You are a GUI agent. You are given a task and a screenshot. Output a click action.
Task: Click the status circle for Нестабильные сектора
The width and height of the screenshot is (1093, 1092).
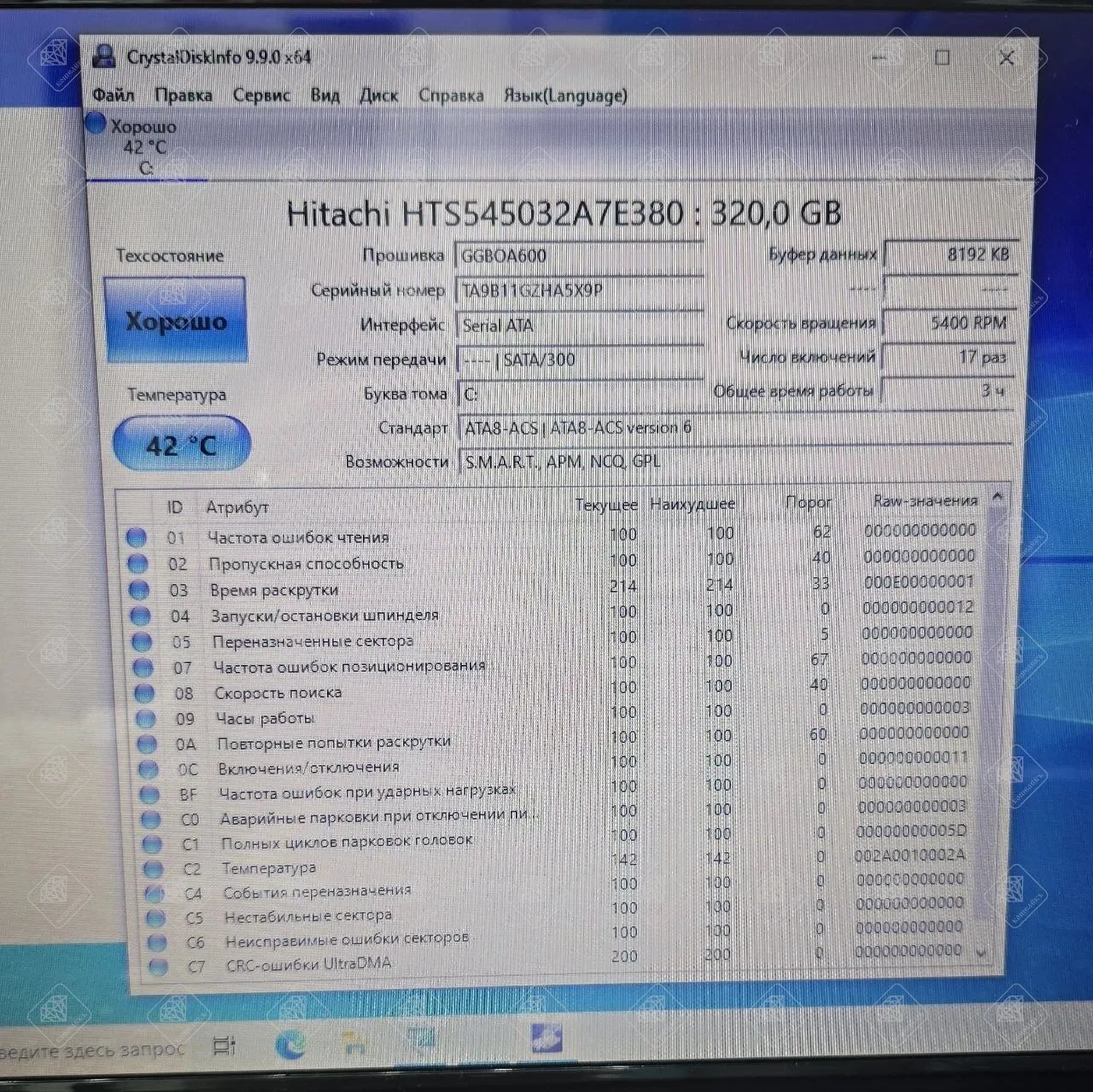click(x=156, y=919)
